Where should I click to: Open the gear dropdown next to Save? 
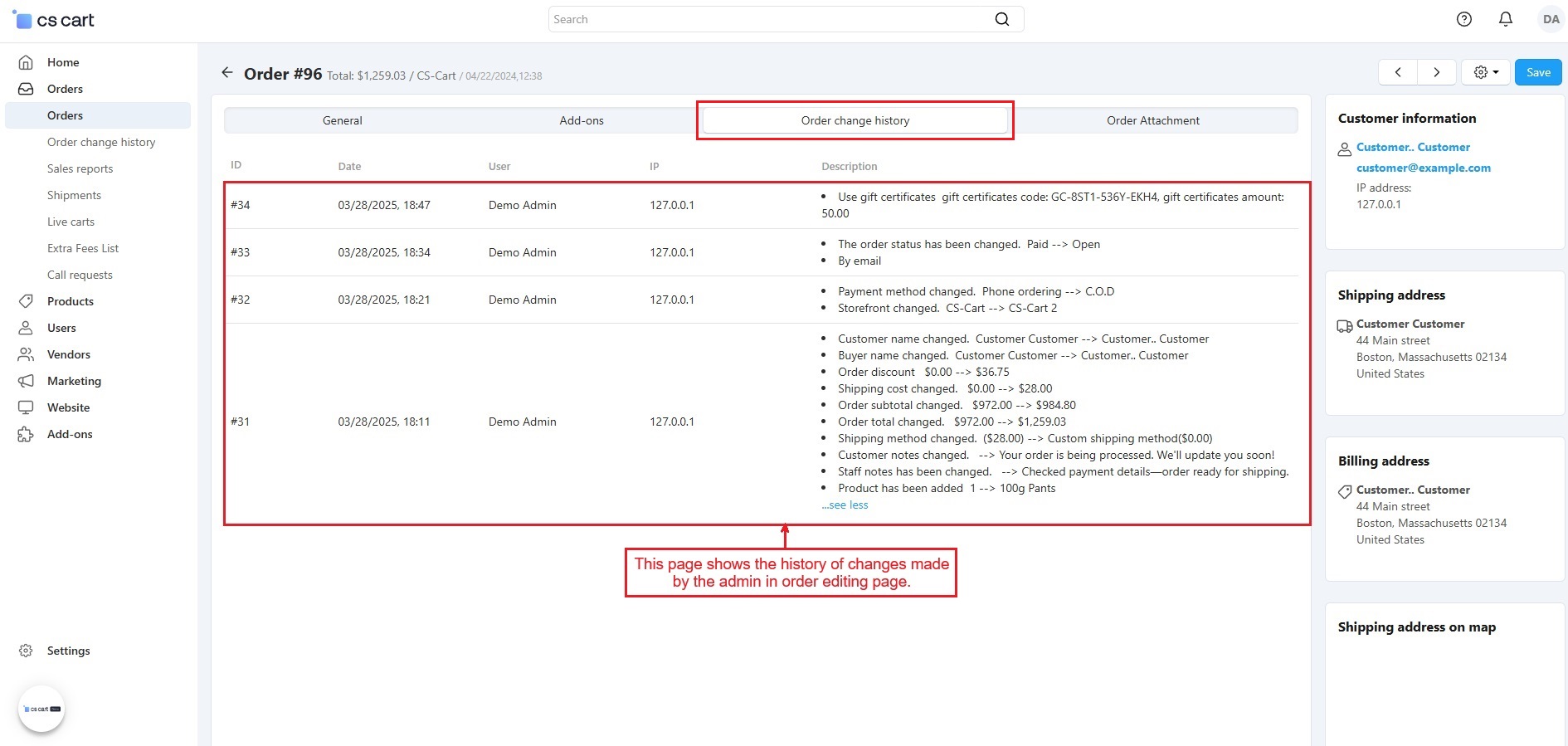click(1486, 72)
